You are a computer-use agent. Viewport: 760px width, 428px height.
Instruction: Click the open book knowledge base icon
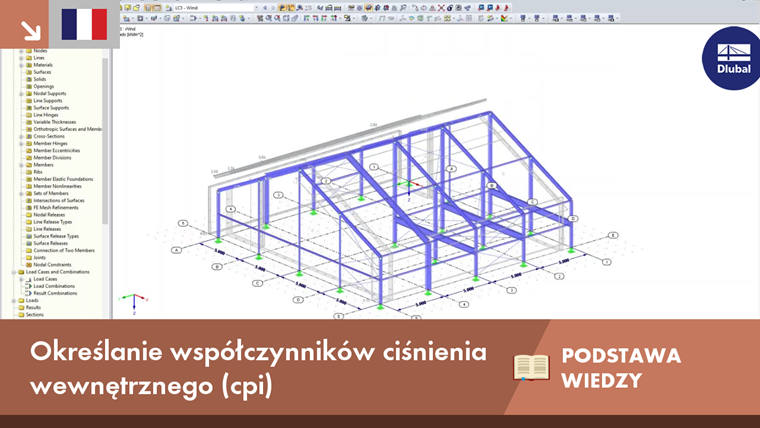(x=531, y=367)
